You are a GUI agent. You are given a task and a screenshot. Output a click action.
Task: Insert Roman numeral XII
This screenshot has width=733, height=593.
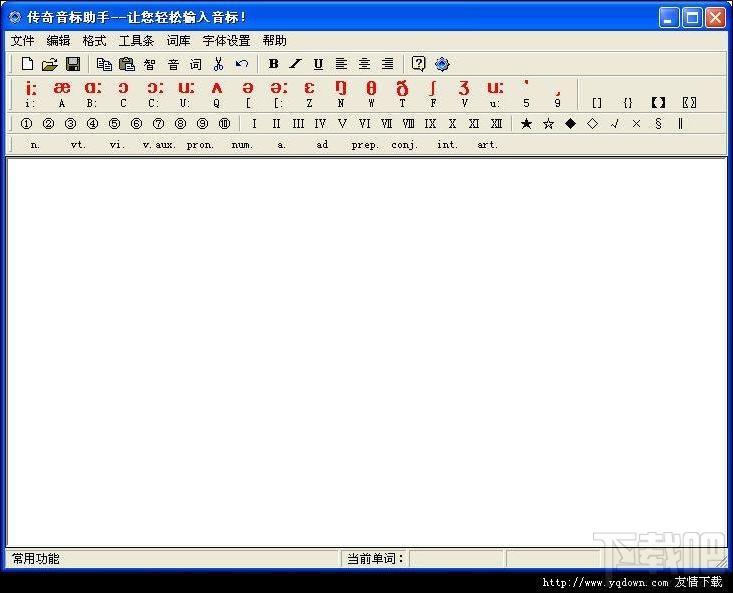tap(496, 124)
